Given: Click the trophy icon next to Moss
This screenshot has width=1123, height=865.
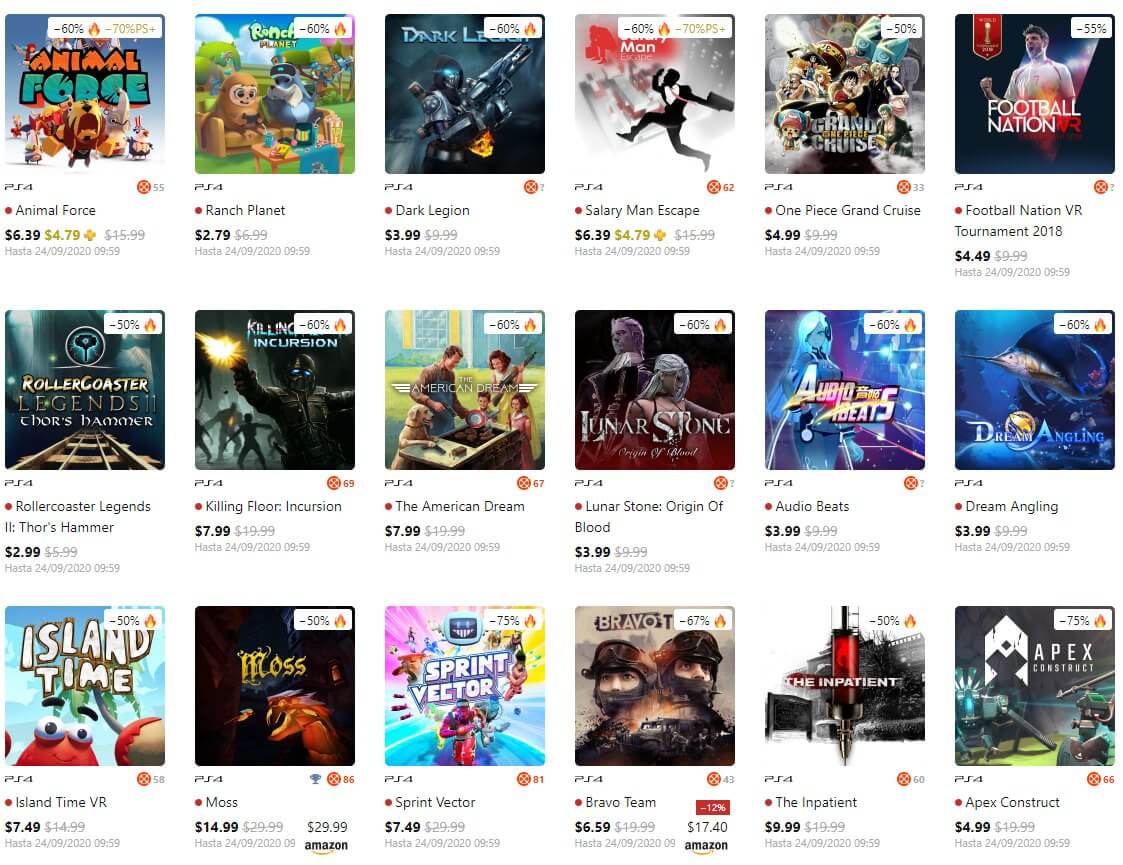Looking at the screenshot, I should (315, 778).
